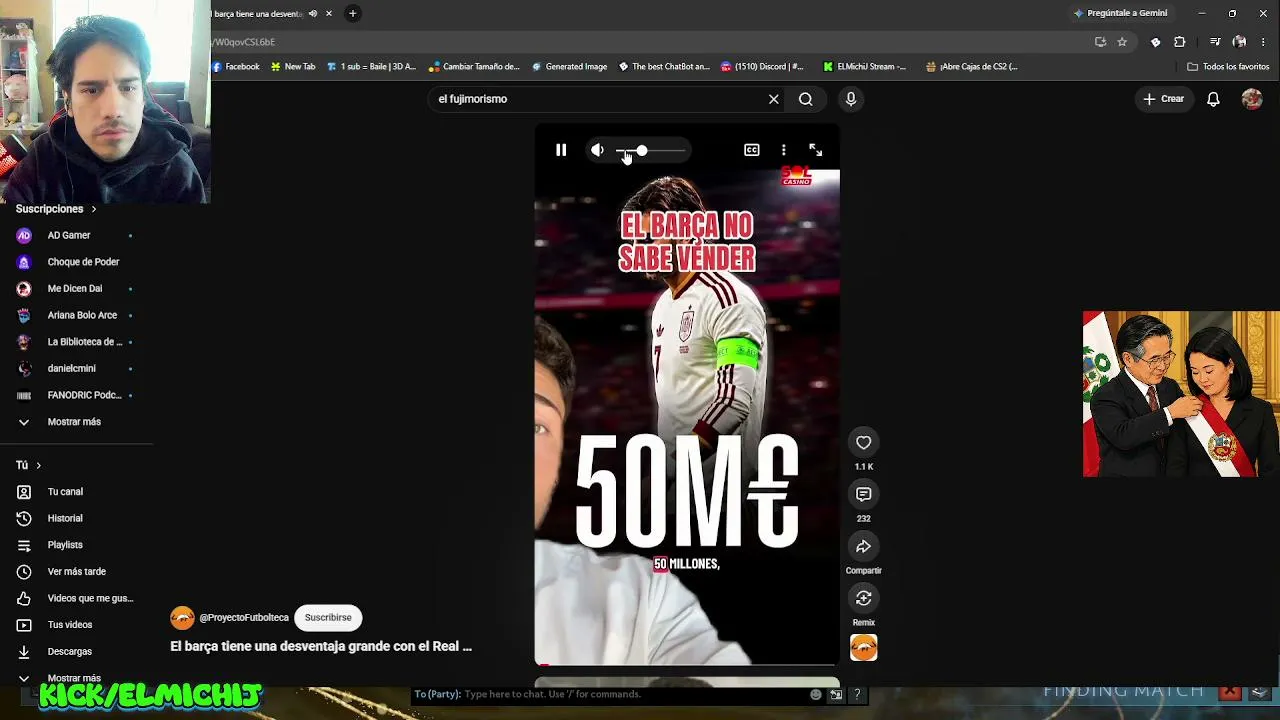The width and height of the screenshot is (1280, 720).
Task: Open the Crear menu
Action: point(1164,99)
